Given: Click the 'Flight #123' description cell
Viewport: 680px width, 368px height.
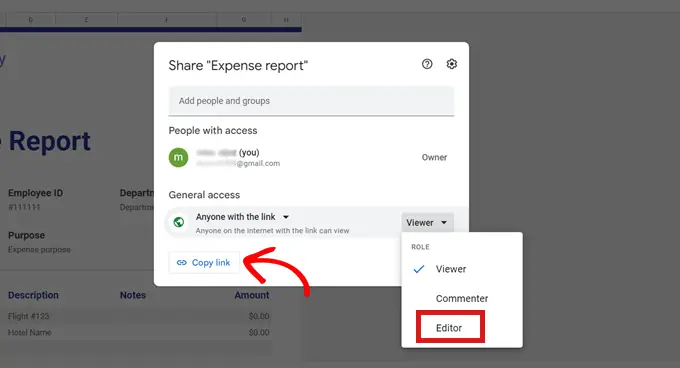Looking at the screenshot, I should [29, 316].
